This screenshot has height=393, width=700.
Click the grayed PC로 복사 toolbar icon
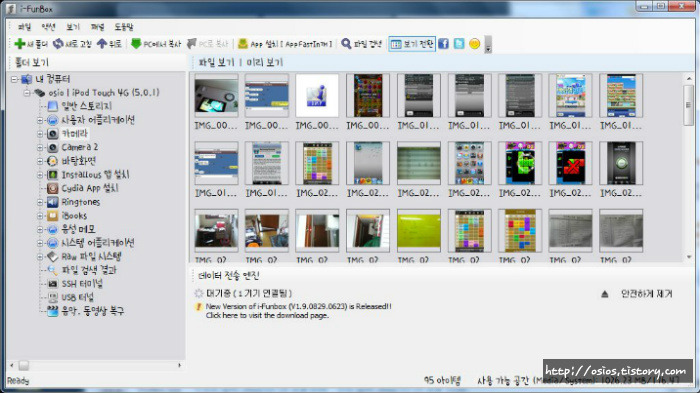[192, 44]
